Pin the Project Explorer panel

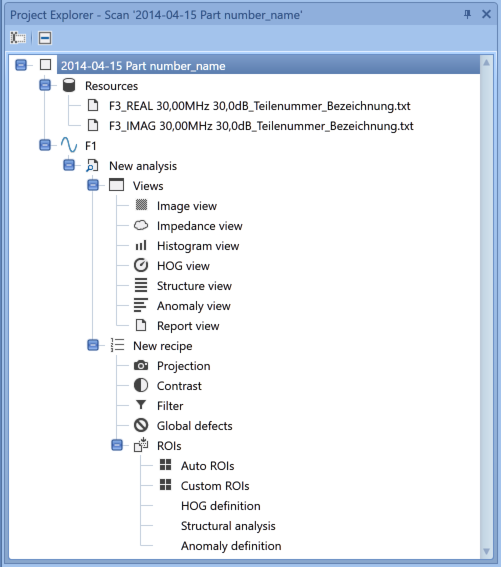pos(467,14)
